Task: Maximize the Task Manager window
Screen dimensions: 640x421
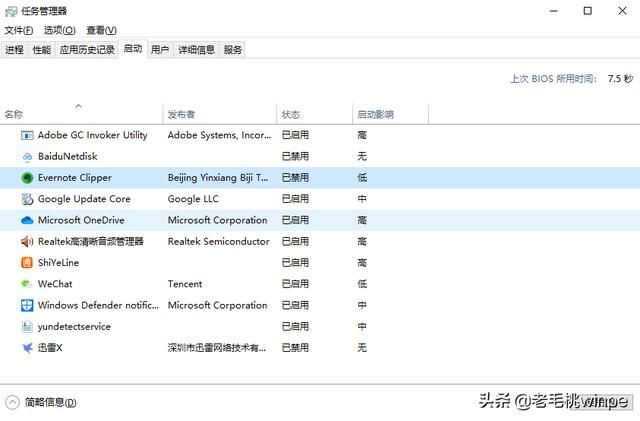Action: point(587,11)
